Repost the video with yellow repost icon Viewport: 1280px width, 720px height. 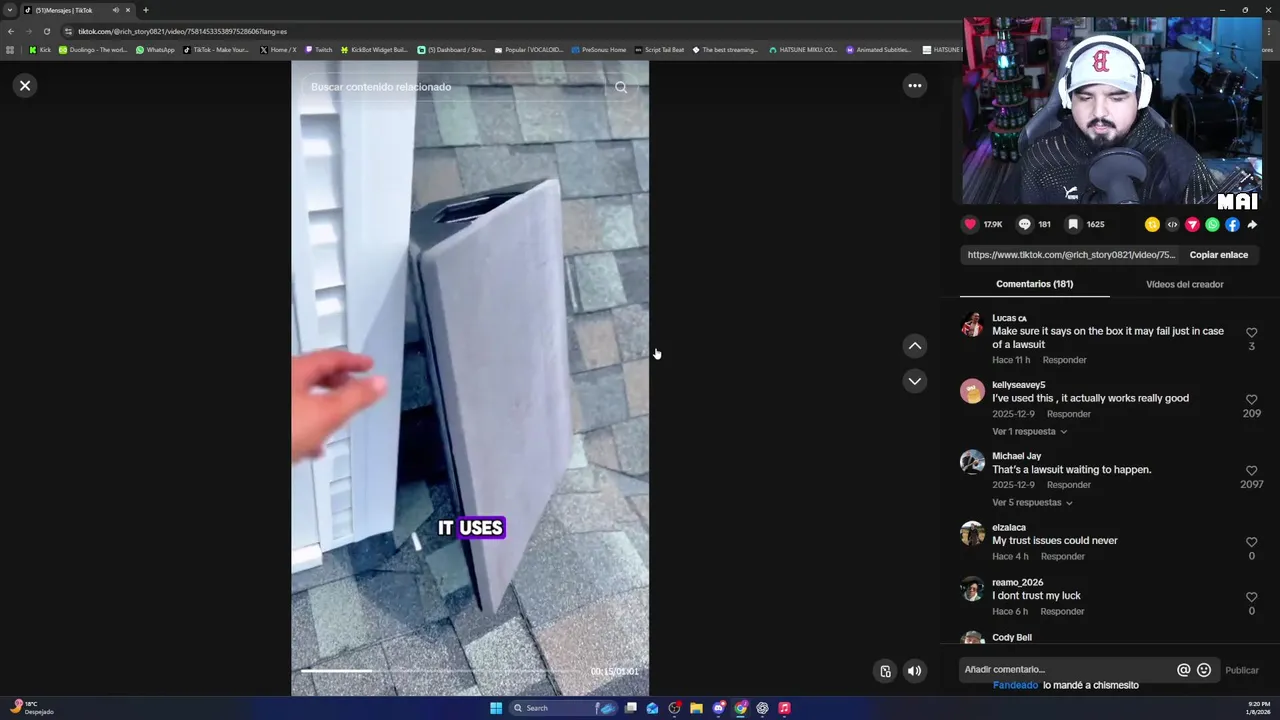1152,225
